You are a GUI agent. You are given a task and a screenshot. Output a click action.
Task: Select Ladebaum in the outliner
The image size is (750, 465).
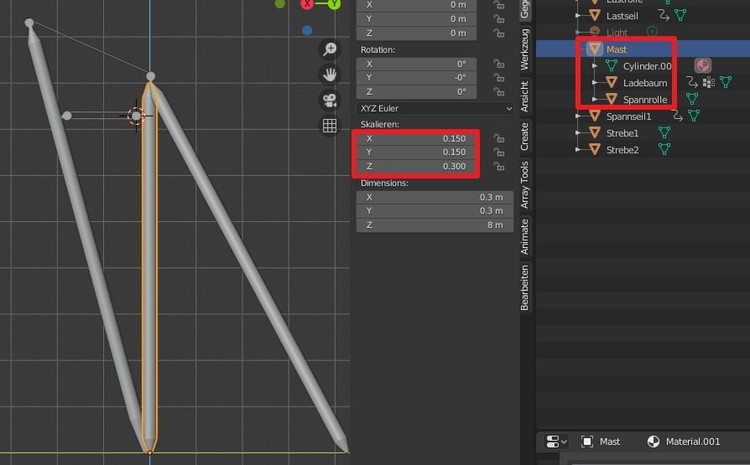pos(645,82)
